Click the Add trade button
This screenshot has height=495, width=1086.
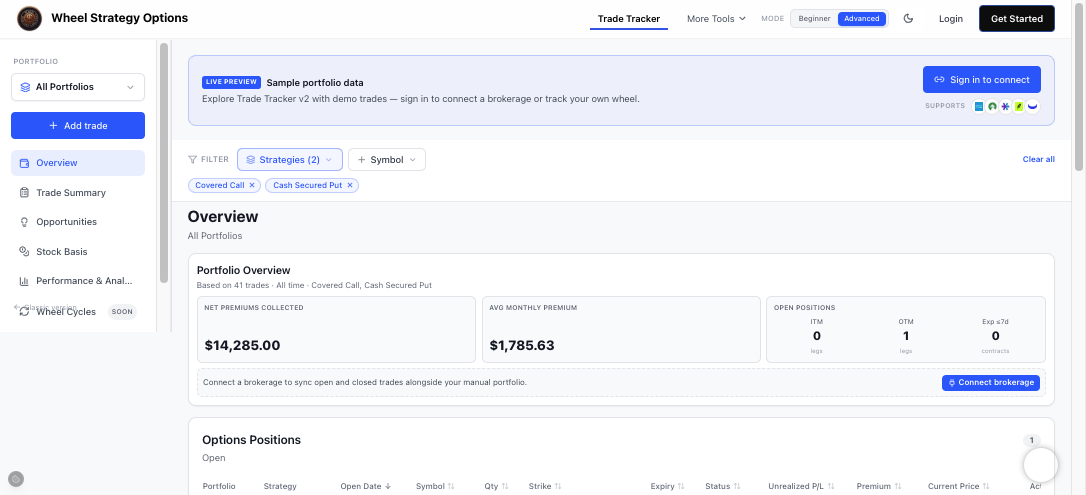[x=78, y=125]
